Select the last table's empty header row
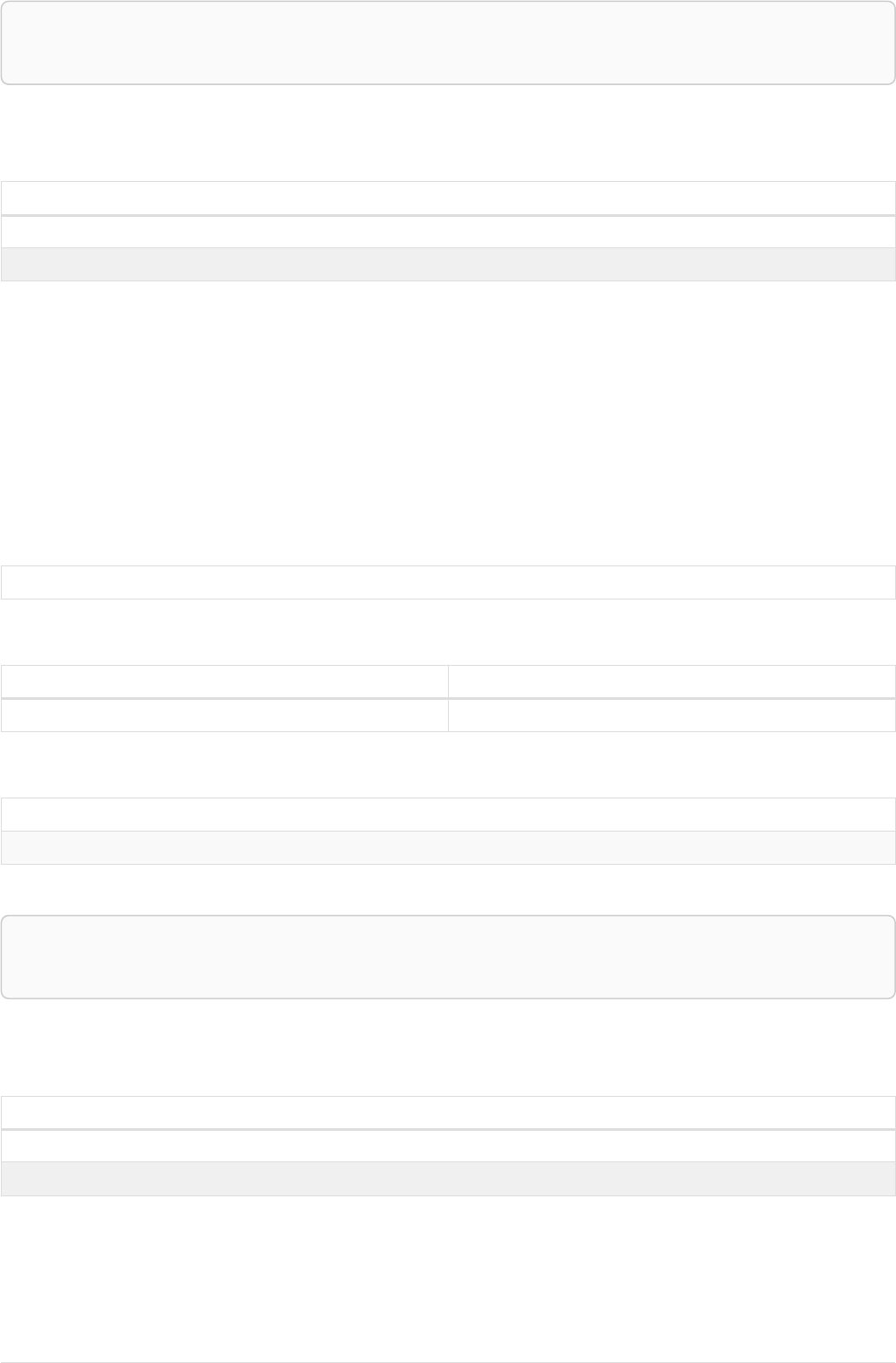896x1363 pixels. coord(448,1112)
